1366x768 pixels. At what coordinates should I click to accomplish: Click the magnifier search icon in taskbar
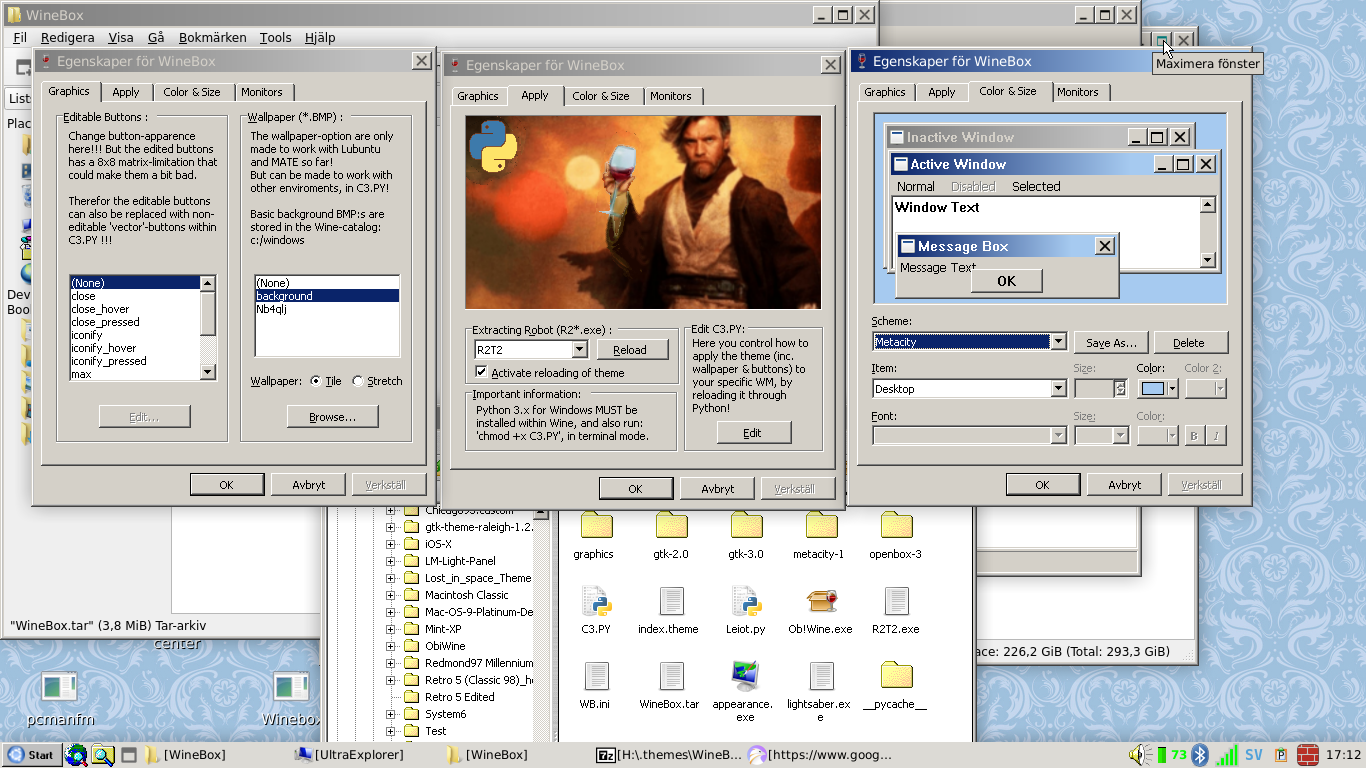coord(103,755)
